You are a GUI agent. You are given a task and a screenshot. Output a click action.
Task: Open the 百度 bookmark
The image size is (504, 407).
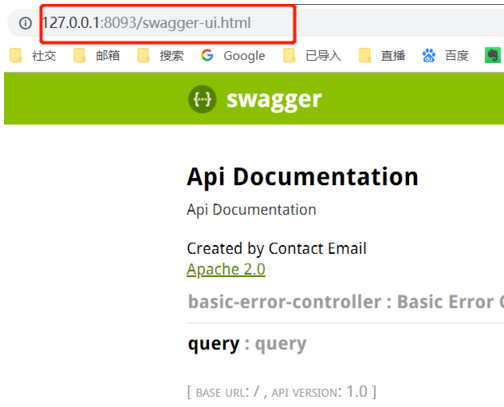click(445, 55)
